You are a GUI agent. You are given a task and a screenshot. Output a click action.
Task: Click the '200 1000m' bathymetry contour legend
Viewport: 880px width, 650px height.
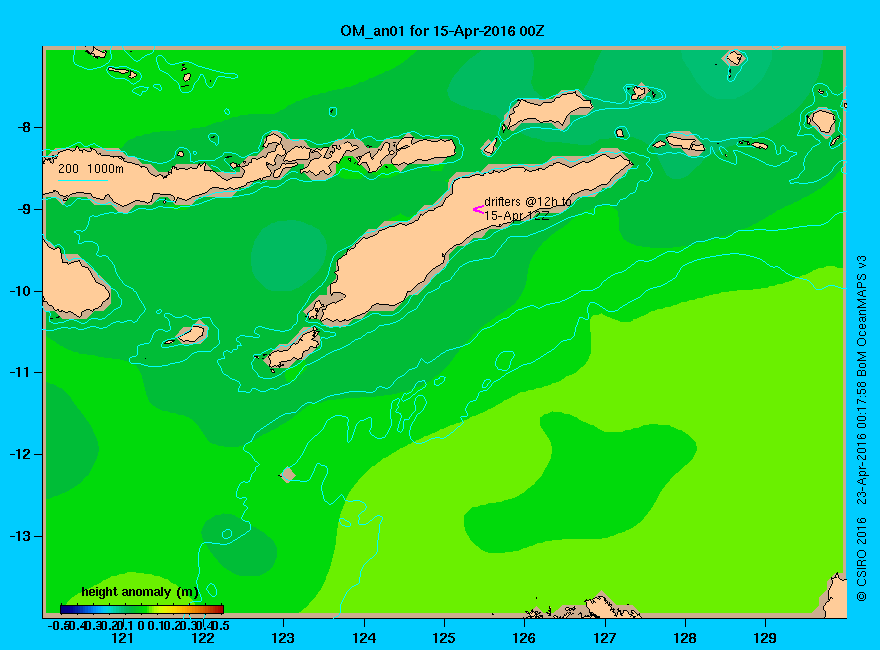91,168
